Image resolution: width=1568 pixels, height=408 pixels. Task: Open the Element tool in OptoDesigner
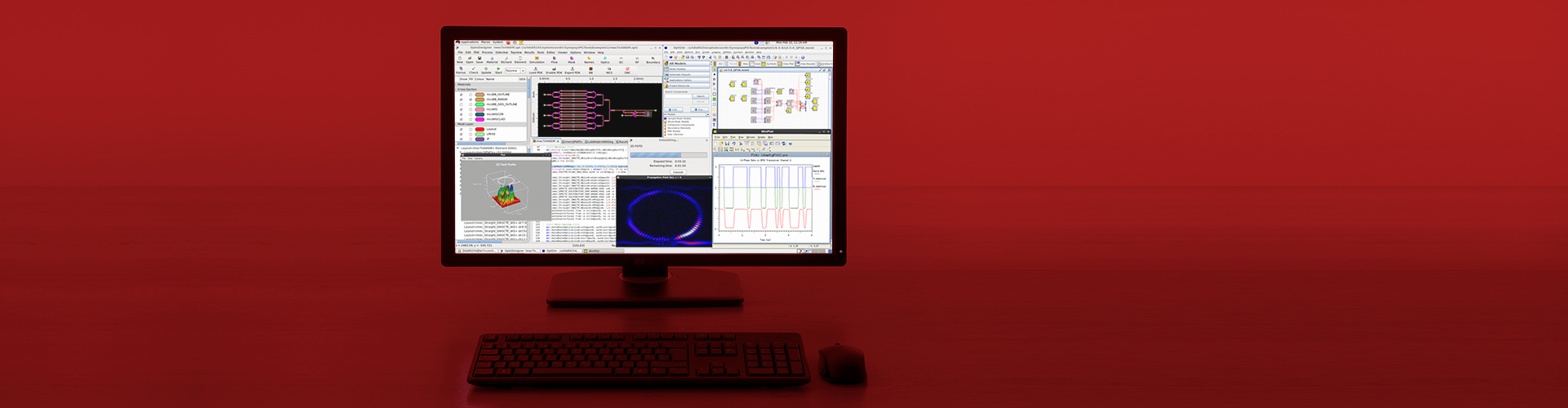point(520,60)
